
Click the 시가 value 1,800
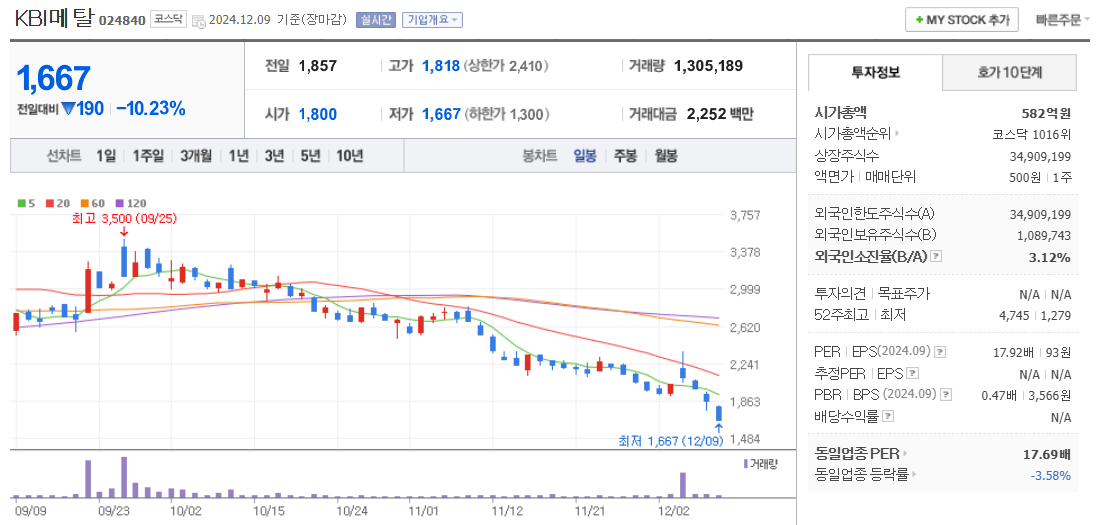click(x=317, y=114)
